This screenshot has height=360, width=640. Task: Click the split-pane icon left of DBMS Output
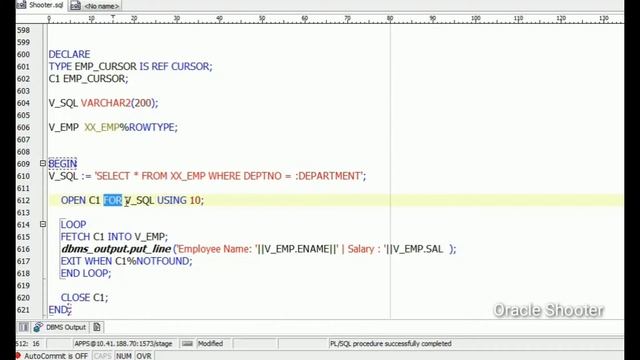point(24,327)
